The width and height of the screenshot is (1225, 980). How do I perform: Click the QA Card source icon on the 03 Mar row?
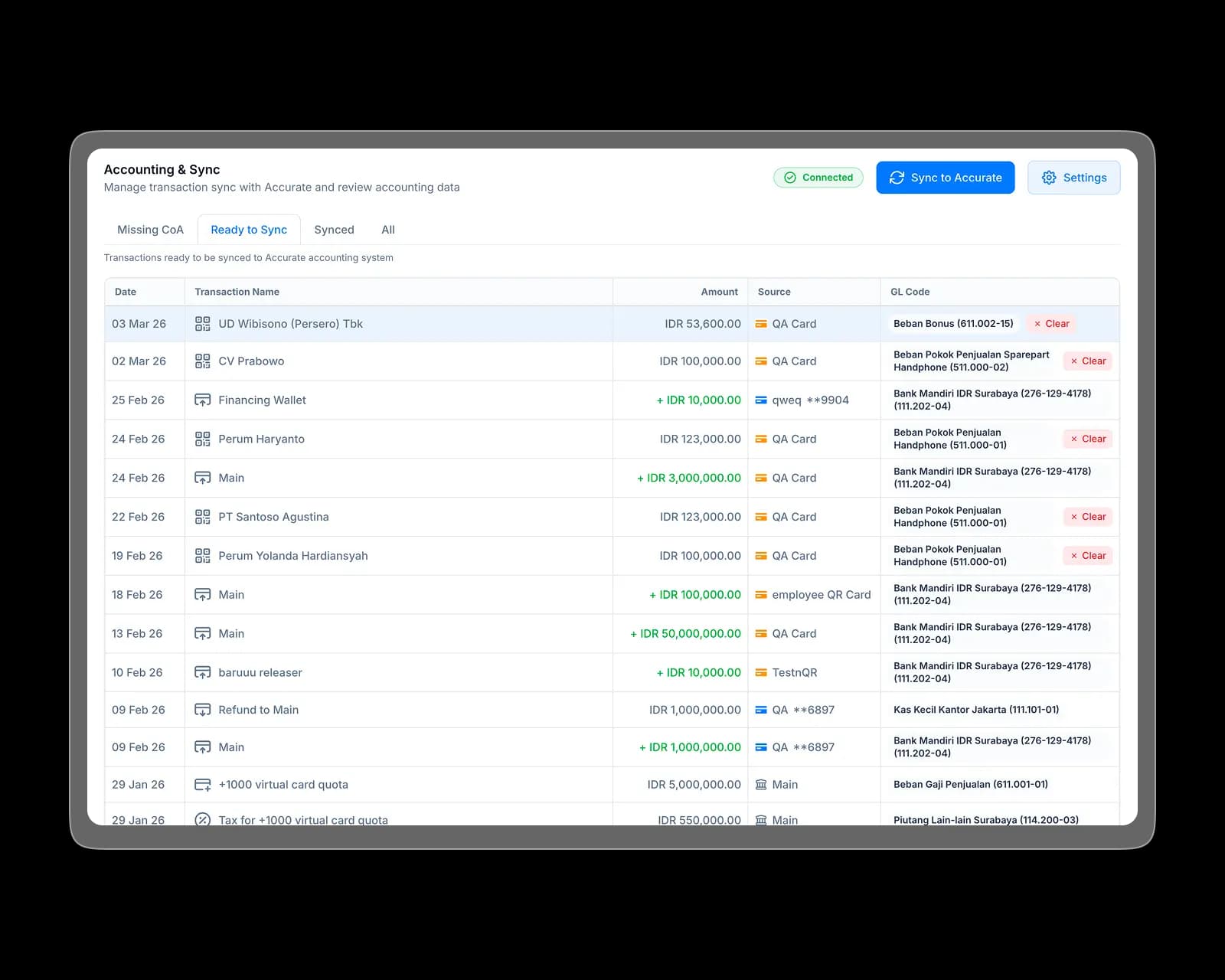[761, 323]
